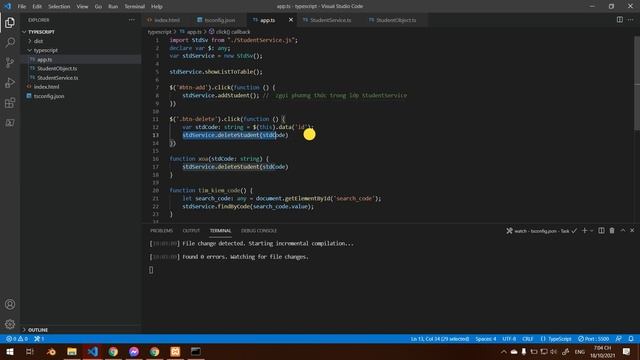Open notifications bell in status bar
This screenshot has width=640, height=360.
[631, 339]
